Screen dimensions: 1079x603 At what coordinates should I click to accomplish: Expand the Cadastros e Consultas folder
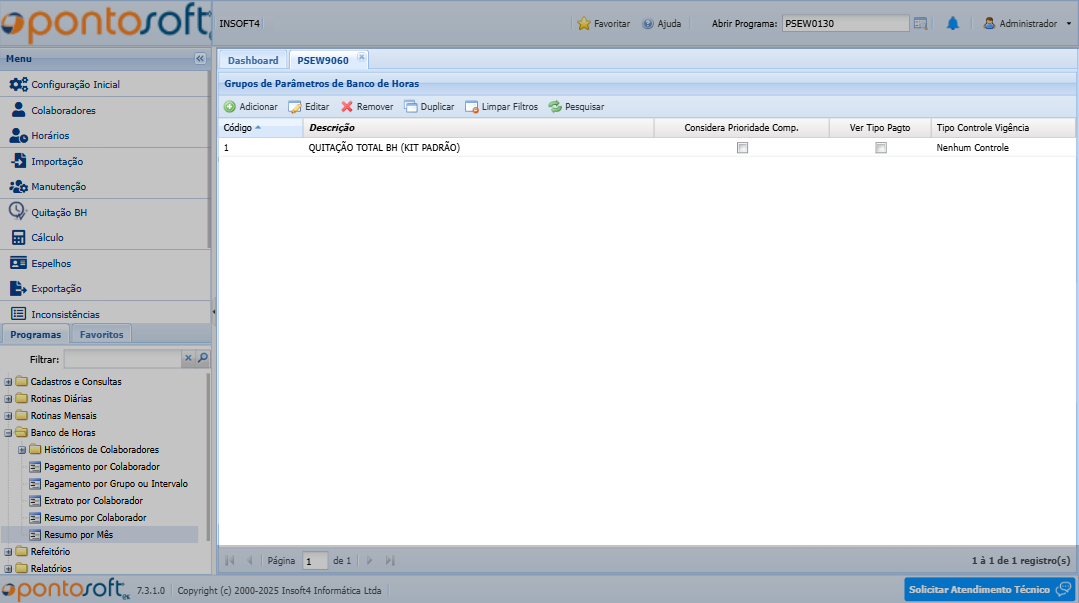pyautogui.click(x=9, y=382)
